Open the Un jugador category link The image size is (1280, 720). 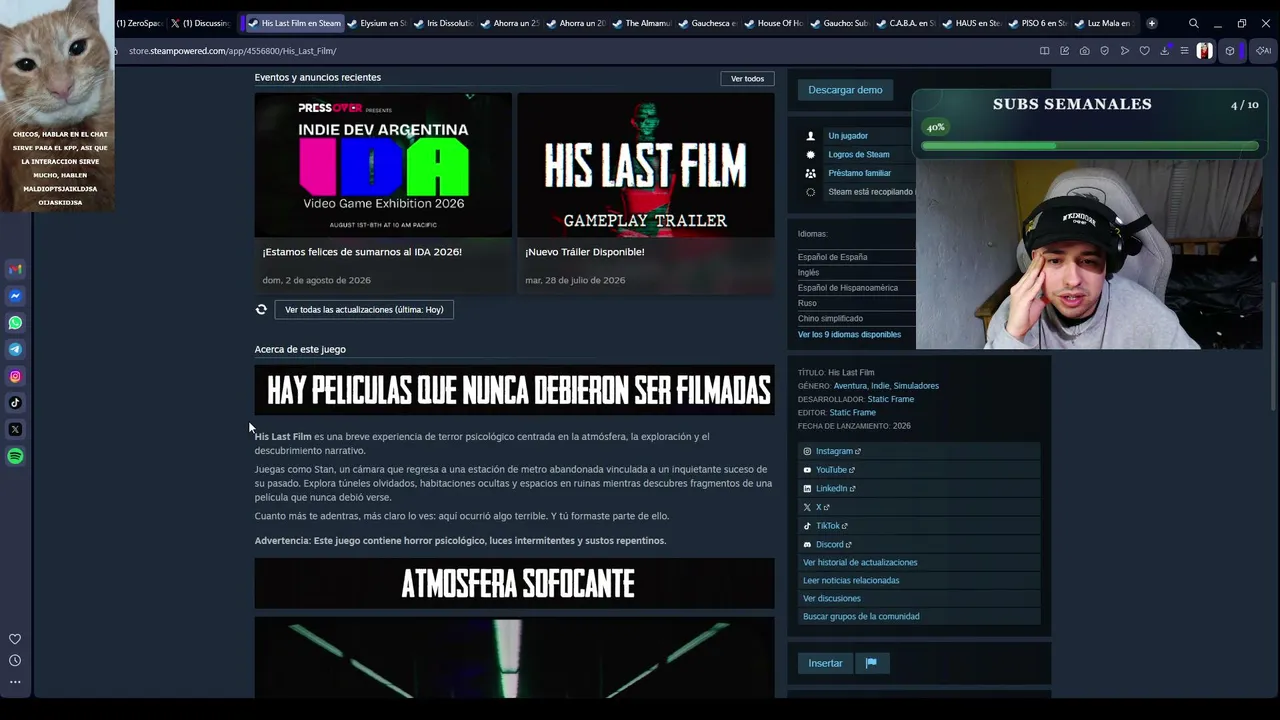click(x=848, y=136)
